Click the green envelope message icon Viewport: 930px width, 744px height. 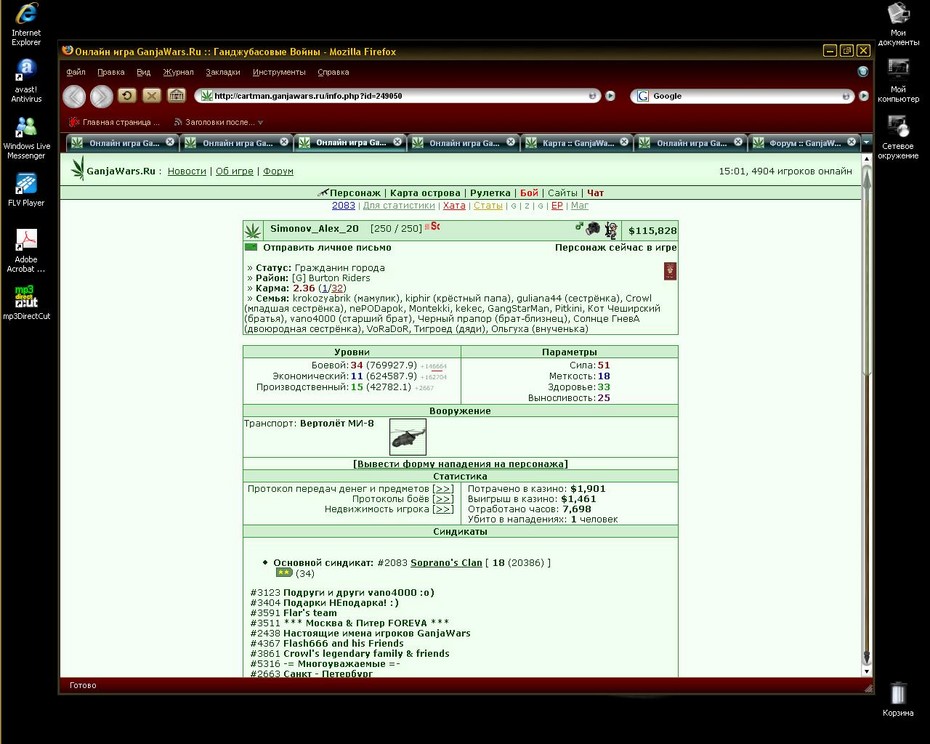pyautogui.click(x=251, y=247)
